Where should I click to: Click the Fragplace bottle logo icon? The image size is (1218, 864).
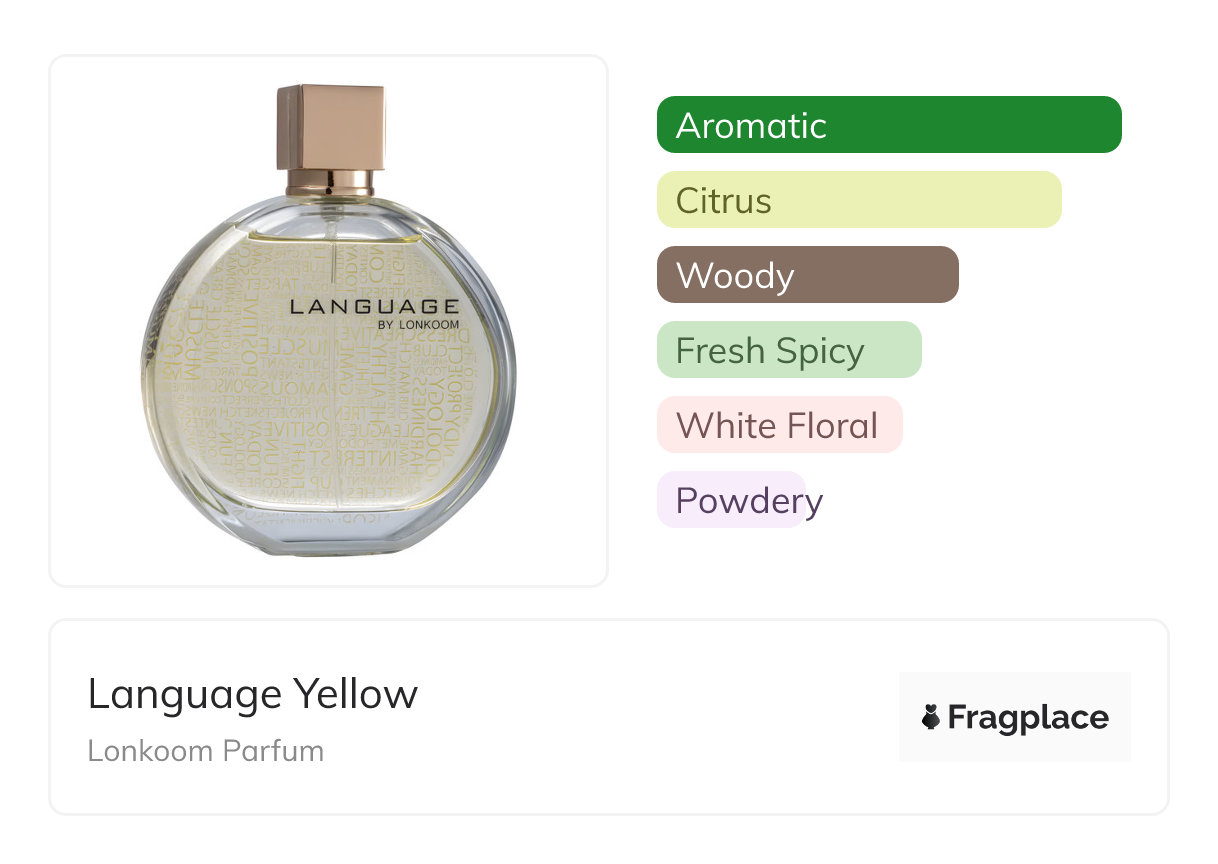point(931,717)
